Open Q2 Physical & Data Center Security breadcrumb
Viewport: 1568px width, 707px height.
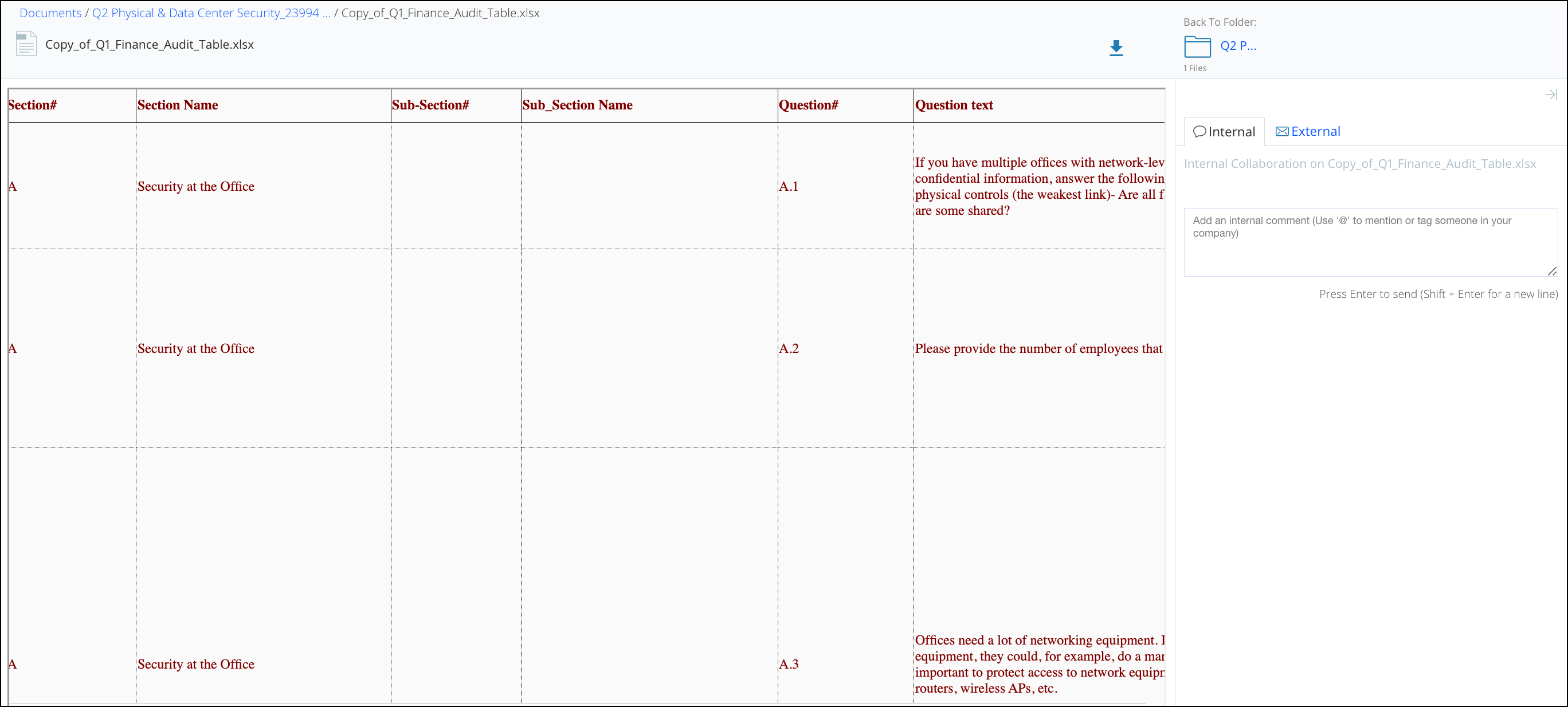(x=211, y=13)
